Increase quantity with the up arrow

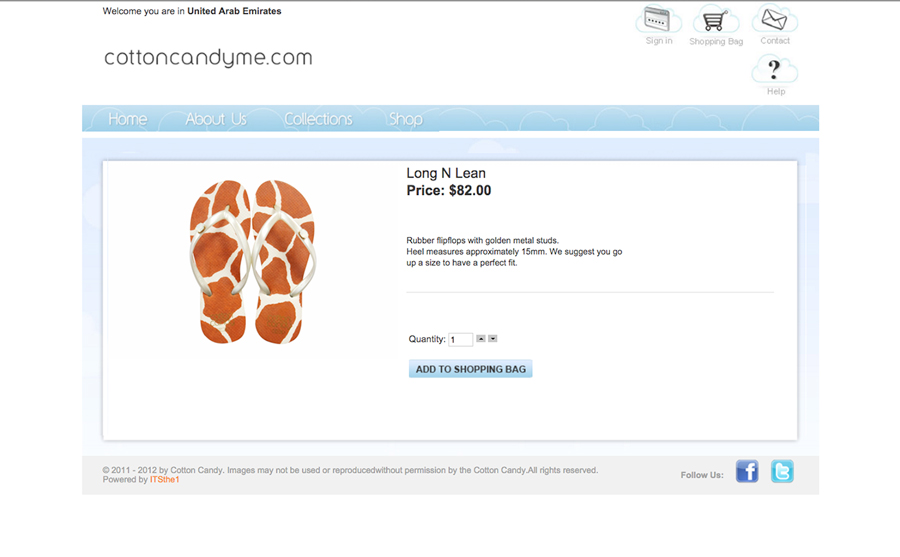pyautogui.click(x=481, y=339)
